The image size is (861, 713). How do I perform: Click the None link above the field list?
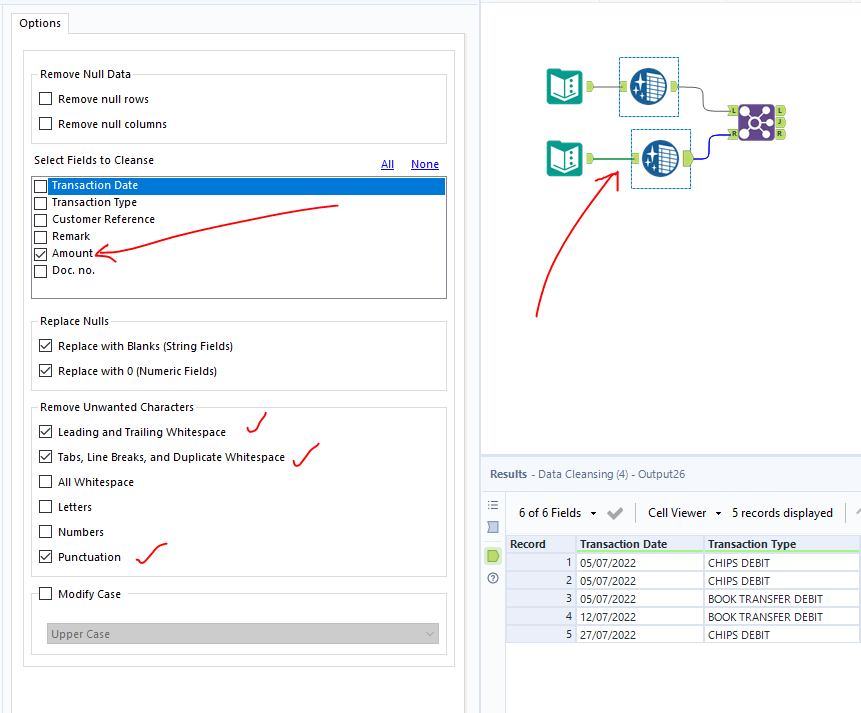[424, 164]
